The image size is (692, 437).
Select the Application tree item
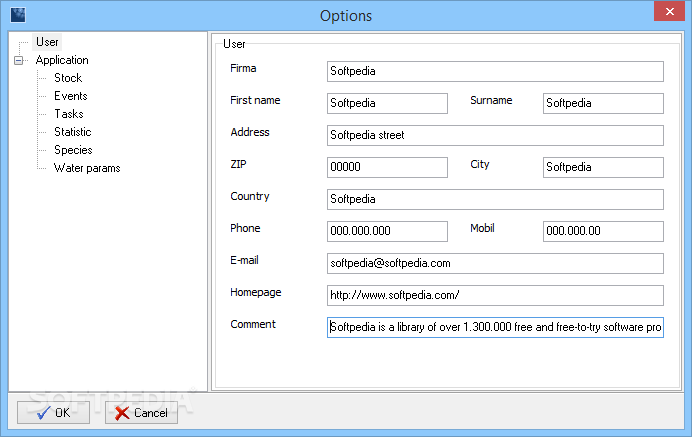tap(62, 60)
